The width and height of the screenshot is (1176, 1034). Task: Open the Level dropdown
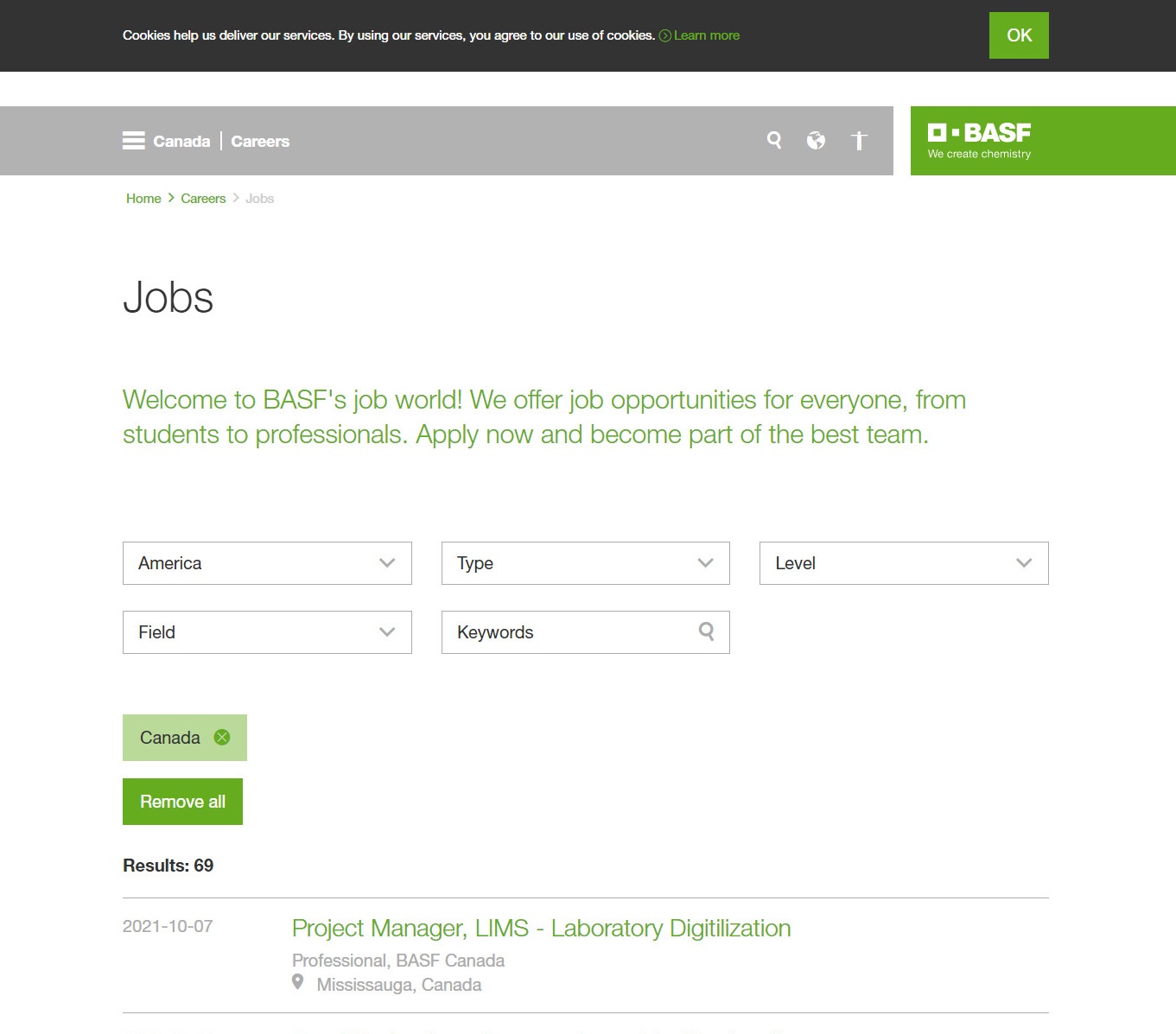coord(903,563)
